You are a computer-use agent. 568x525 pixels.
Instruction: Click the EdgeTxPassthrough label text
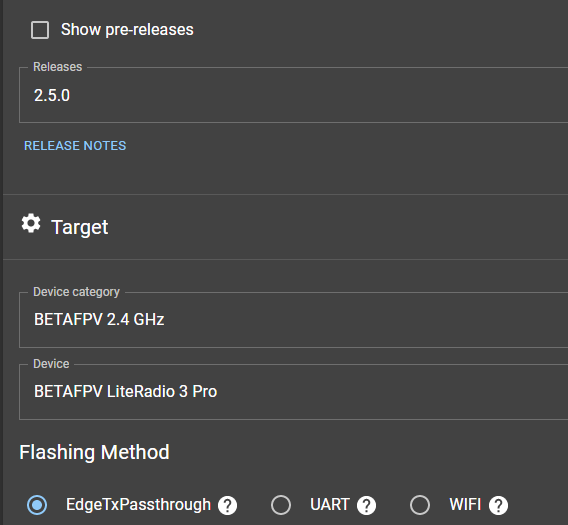point(138,505)
